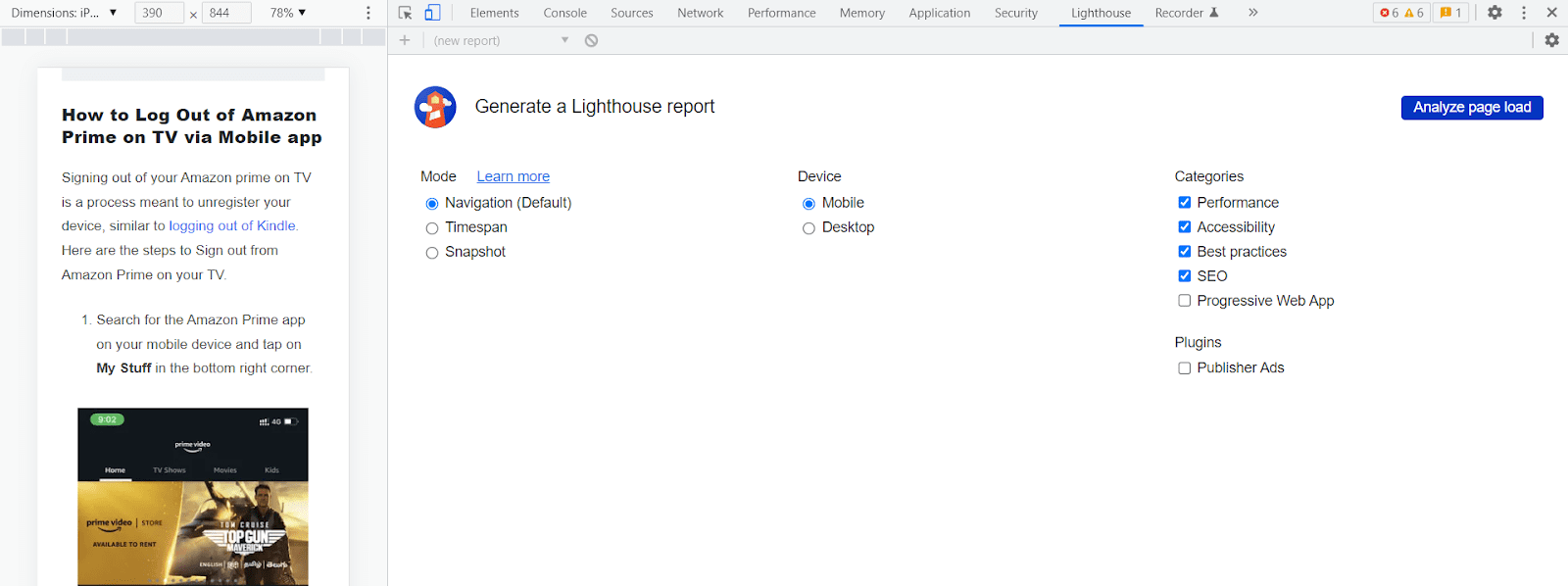Screen dimensions: 1568x586
Task: Click the viewport width field 390
Action: point(159,13)
